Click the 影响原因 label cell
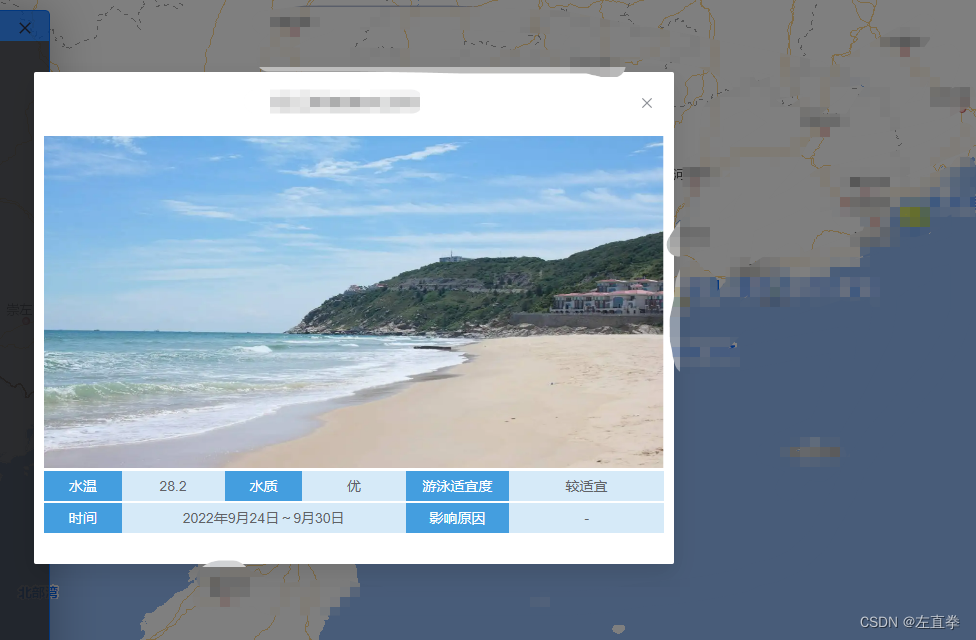The width and height of the screenshot is (976, 640). pos(458,518)
